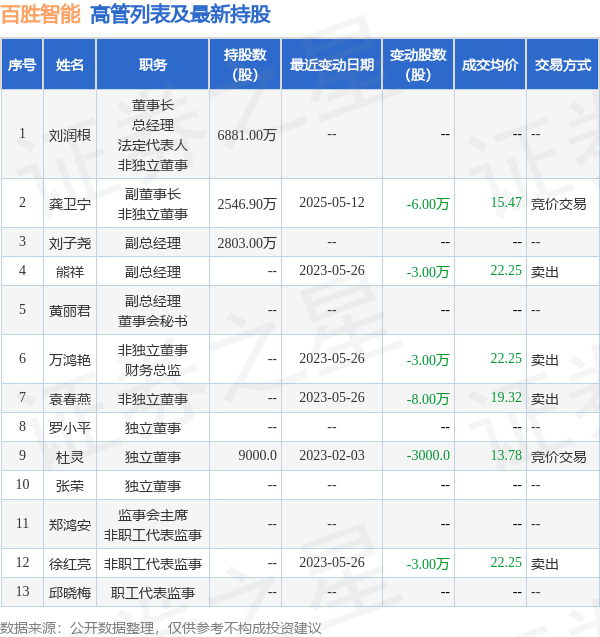Screen dimensions: 600x637
Task: Select the name 刘润根
Action: (x=69, y=135)
